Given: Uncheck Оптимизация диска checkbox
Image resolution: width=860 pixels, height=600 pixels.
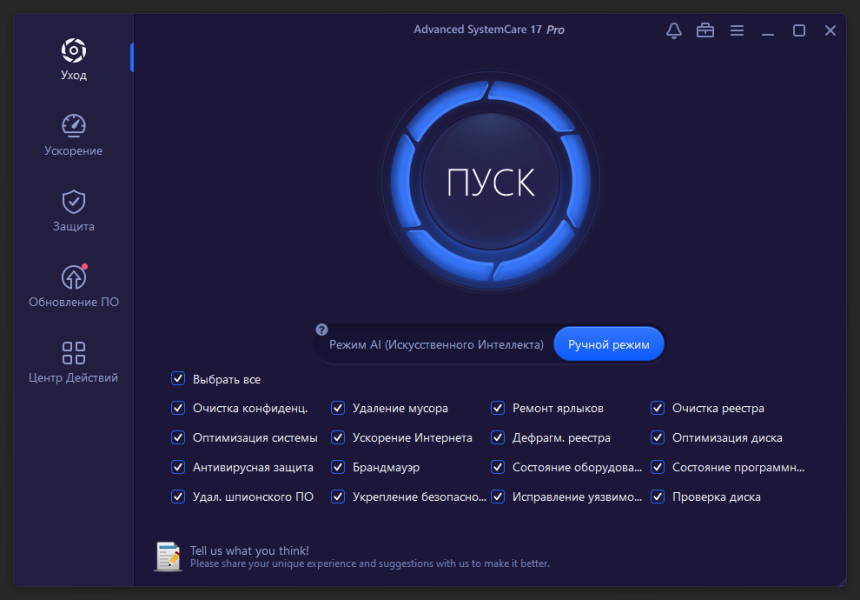Looking at the screenshot, I should [x=658, y=438].
